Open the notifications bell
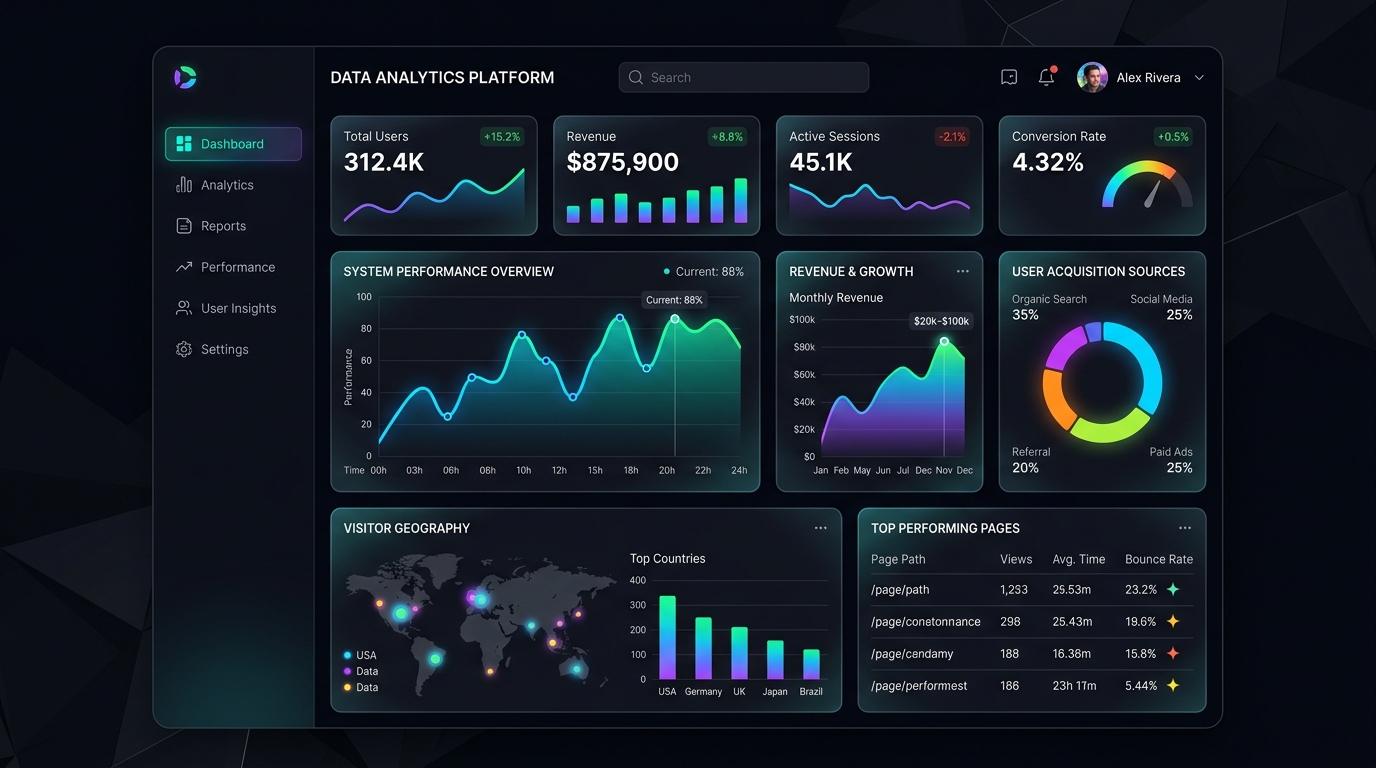This screenshot has height=768, width=1376. (x=1047, y=76)
